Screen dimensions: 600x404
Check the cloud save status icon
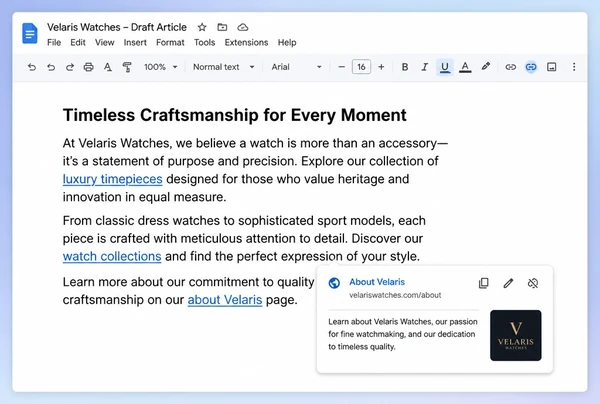[x=243, y=27]
